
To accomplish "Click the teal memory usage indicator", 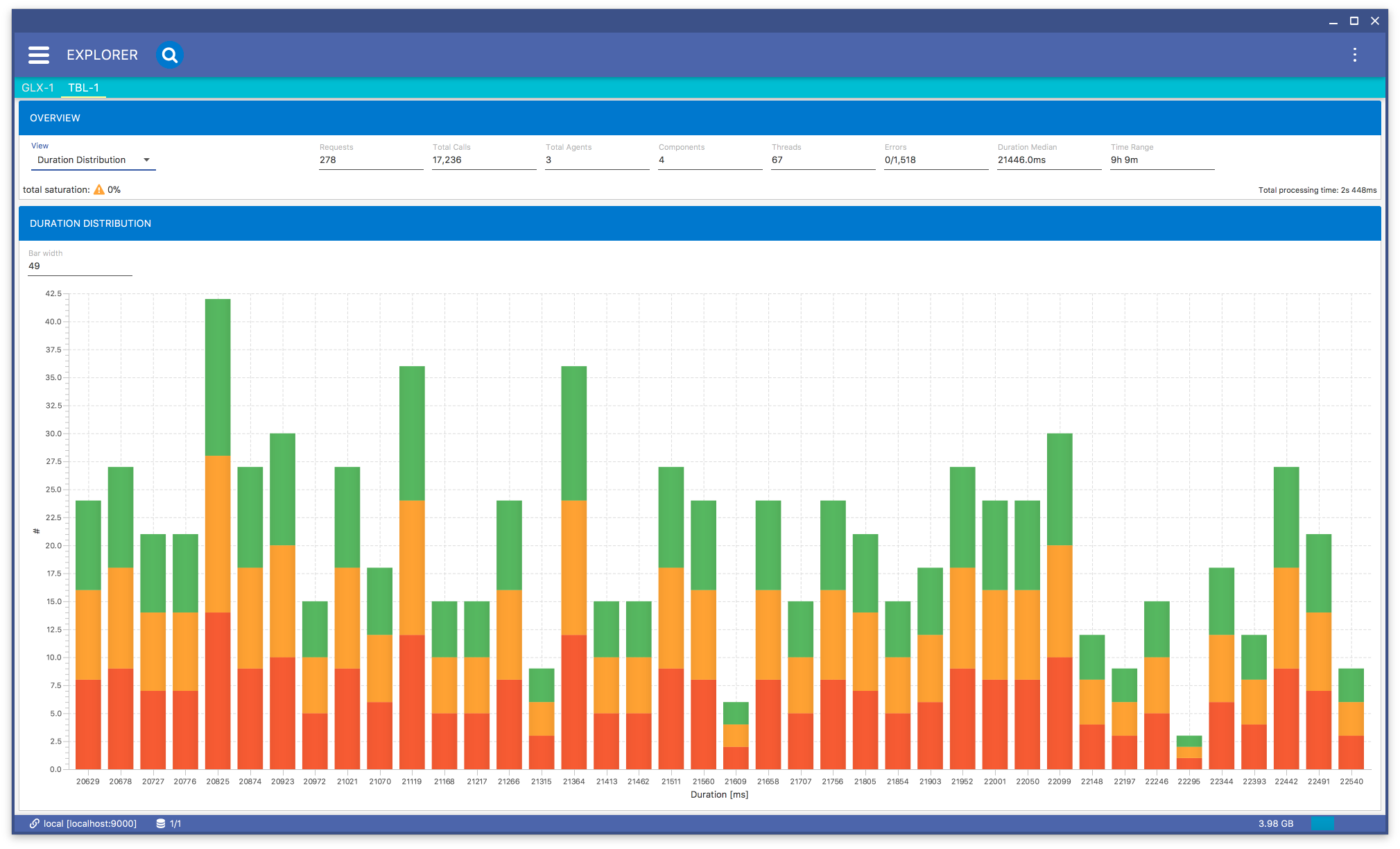I will pyautogui.click(x=1322, y=823).
